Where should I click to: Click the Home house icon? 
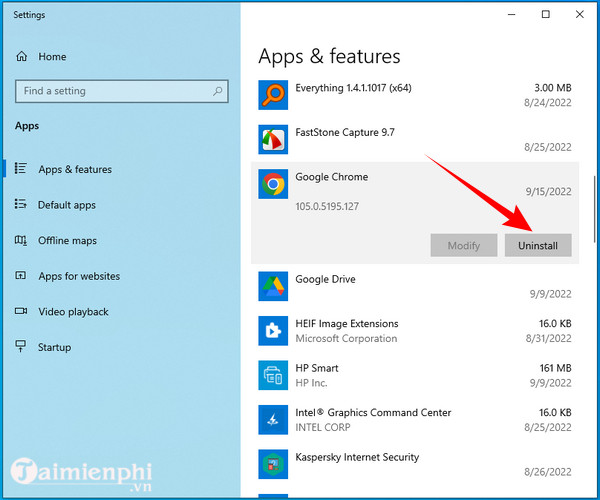point(21,57)
